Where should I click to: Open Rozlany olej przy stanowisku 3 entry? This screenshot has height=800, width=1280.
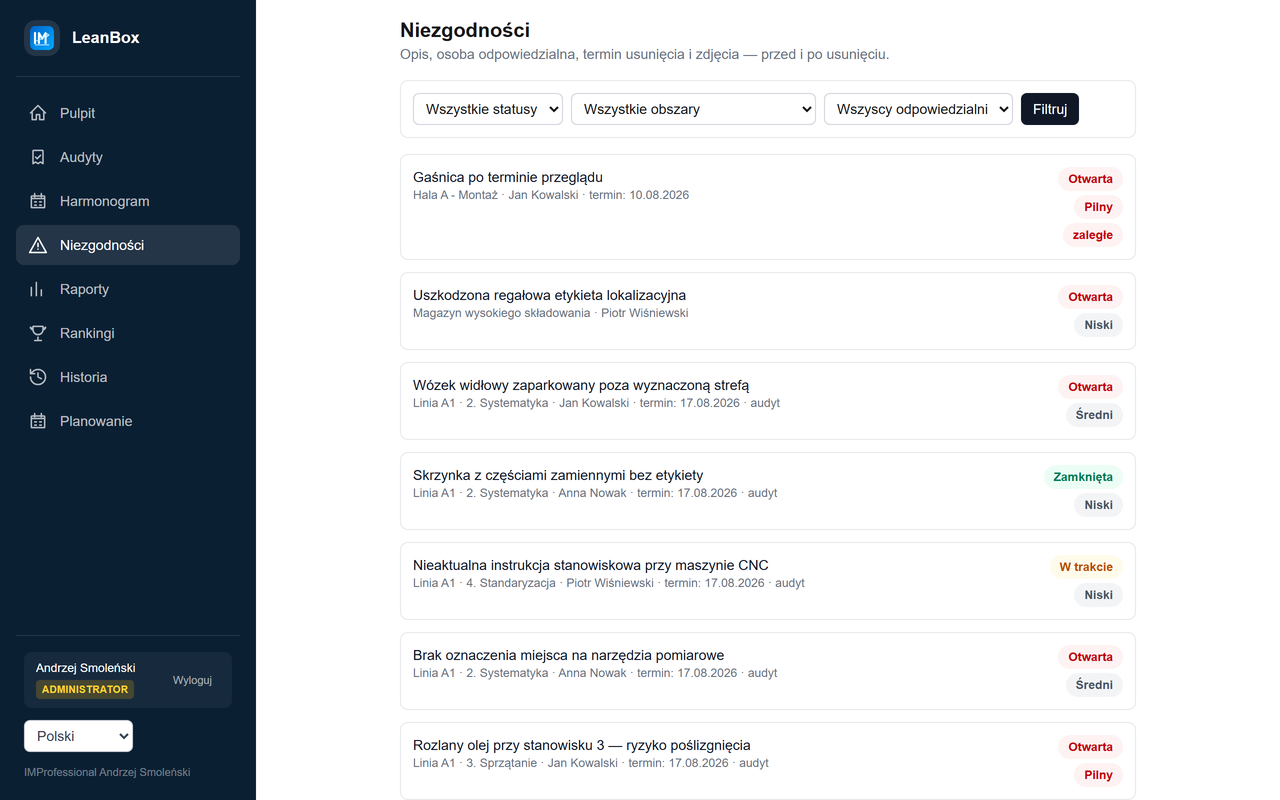767,761
